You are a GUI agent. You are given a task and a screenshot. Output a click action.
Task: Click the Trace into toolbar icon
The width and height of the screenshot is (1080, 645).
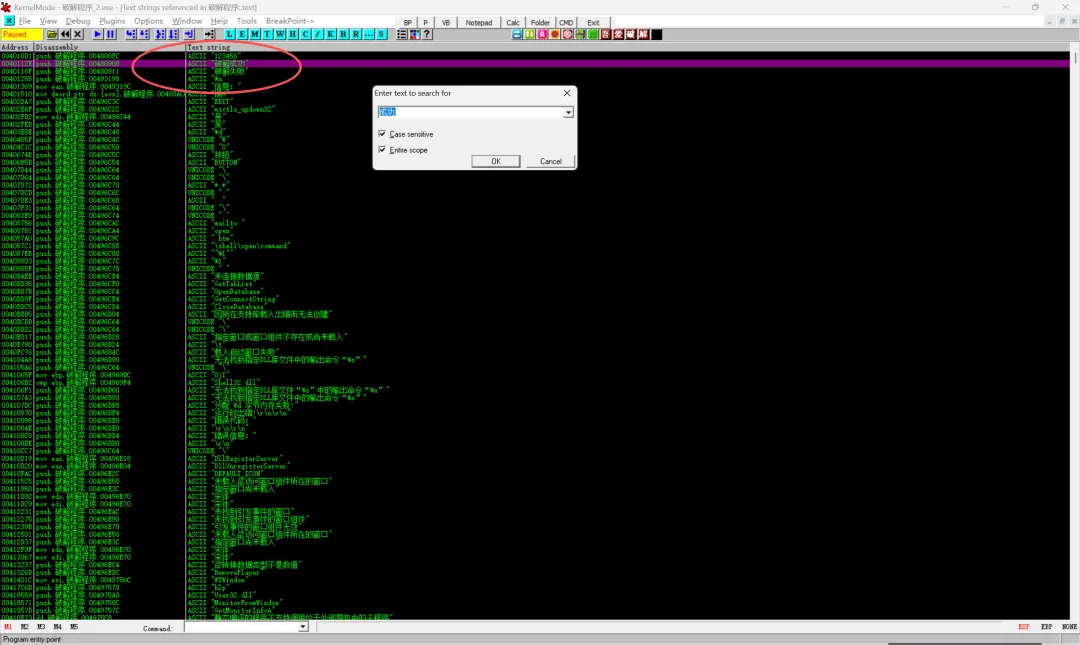point(160,34)
